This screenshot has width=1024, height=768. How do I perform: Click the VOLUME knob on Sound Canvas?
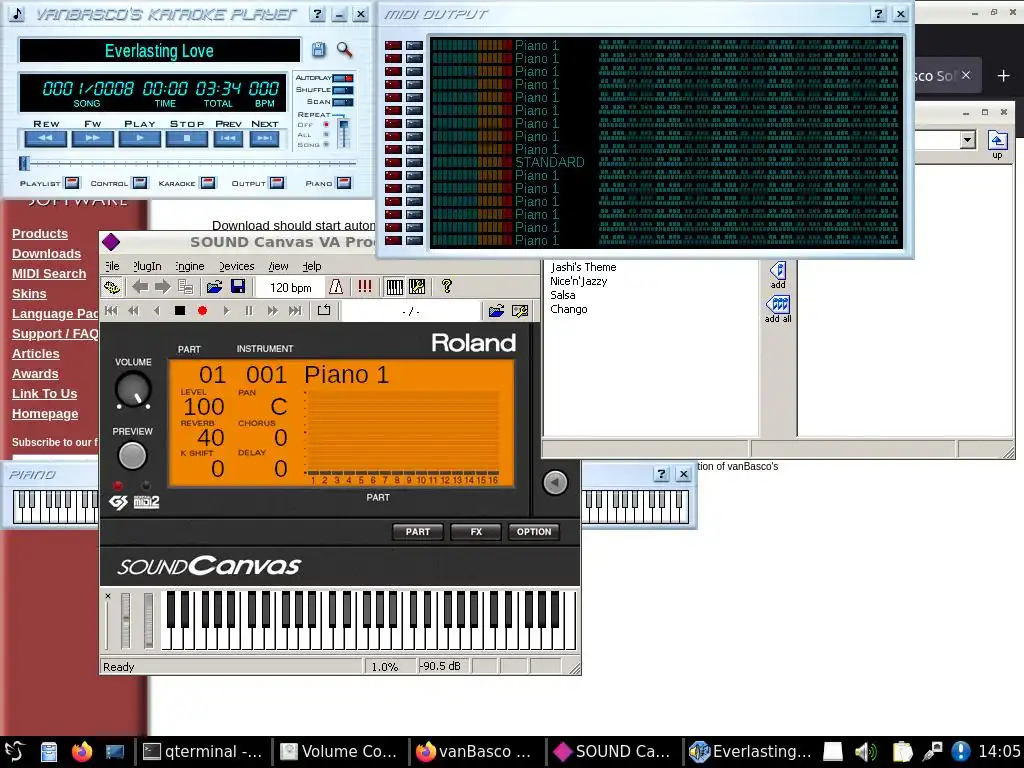pyautogui.click(x=133, y=390)
